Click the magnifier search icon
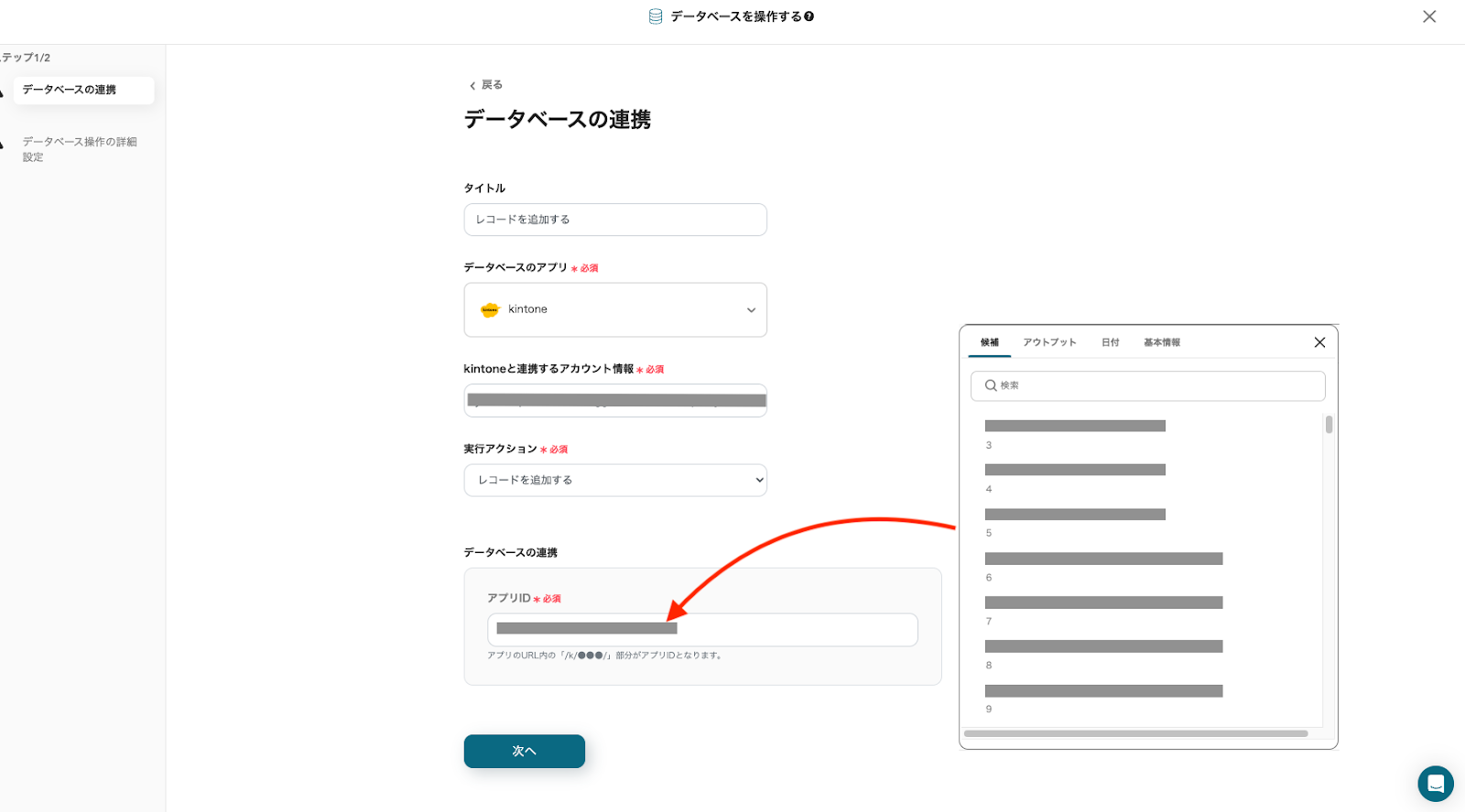The width and height of the screenshot is (1465, 812). click(x=991, y=385)
